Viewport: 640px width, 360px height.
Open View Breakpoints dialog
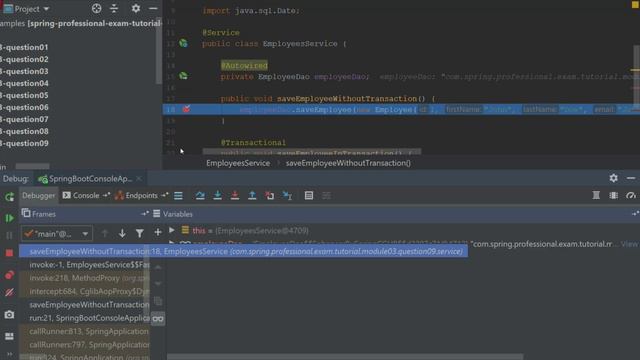click(x=9, y=275)
